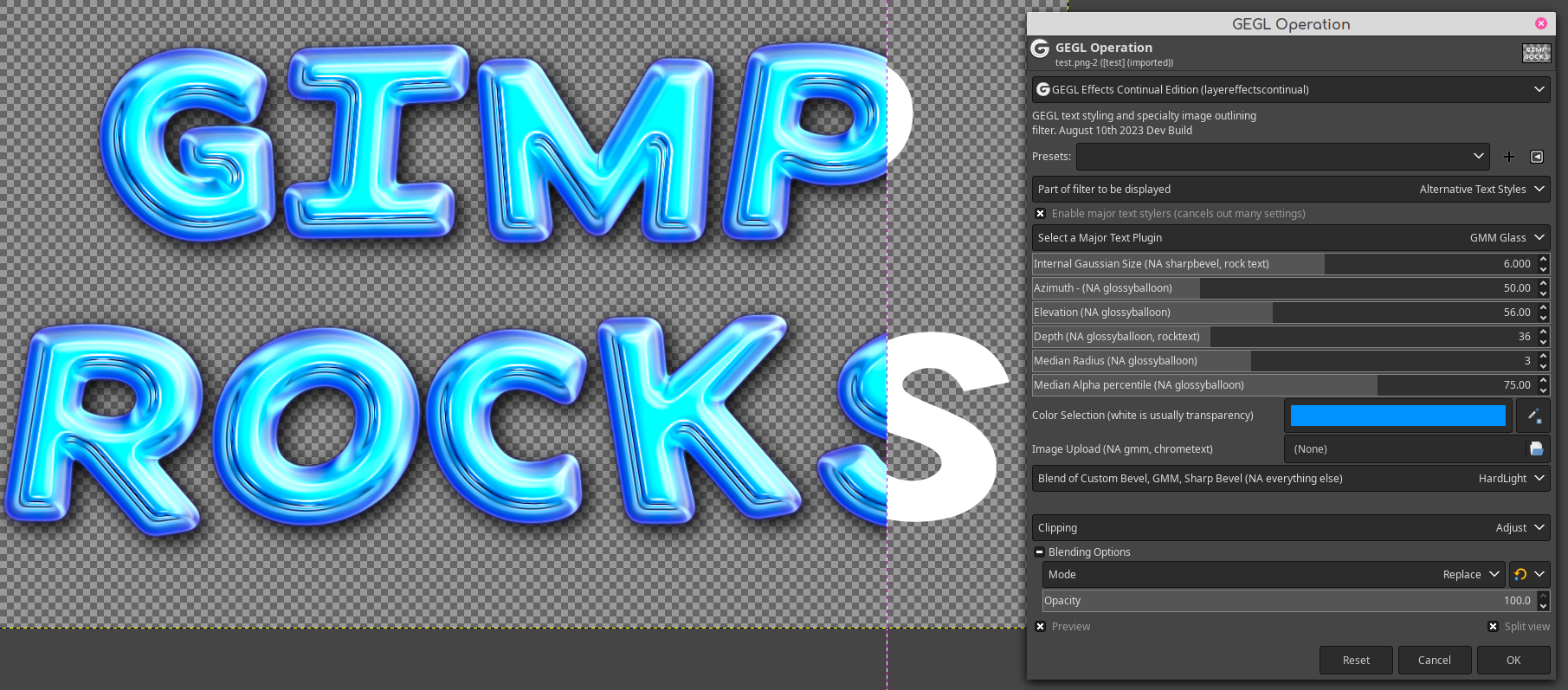Open the blend mode group dropdown arrow
Viewport: 1568px width, 690px height.
pos(1539,574)
